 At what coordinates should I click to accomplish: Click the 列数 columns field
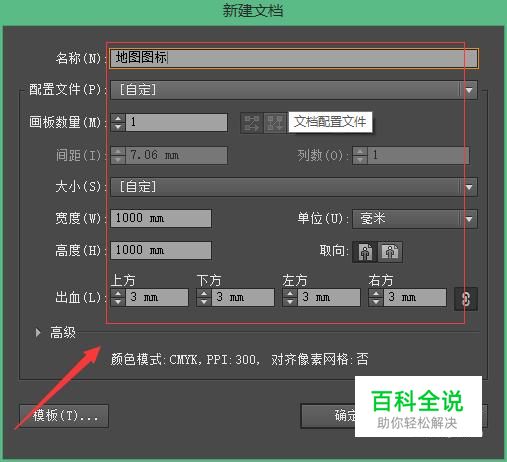coord(418,155)
